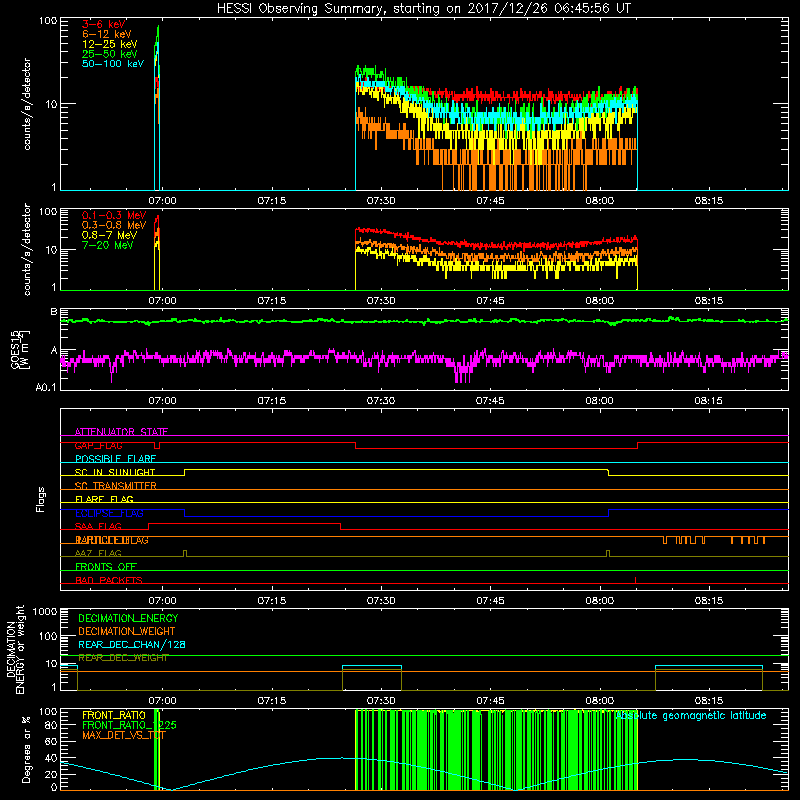This screenshot has height=800, width=800.
Task: Click the 'POSSIBLE_FLARE' flag label
Action: click(x=115, y=459)
